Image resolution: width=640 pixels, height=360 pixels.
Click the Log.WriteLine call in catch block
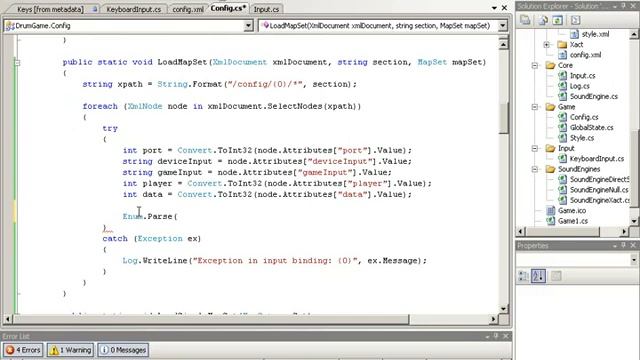[x=155, y=260]
